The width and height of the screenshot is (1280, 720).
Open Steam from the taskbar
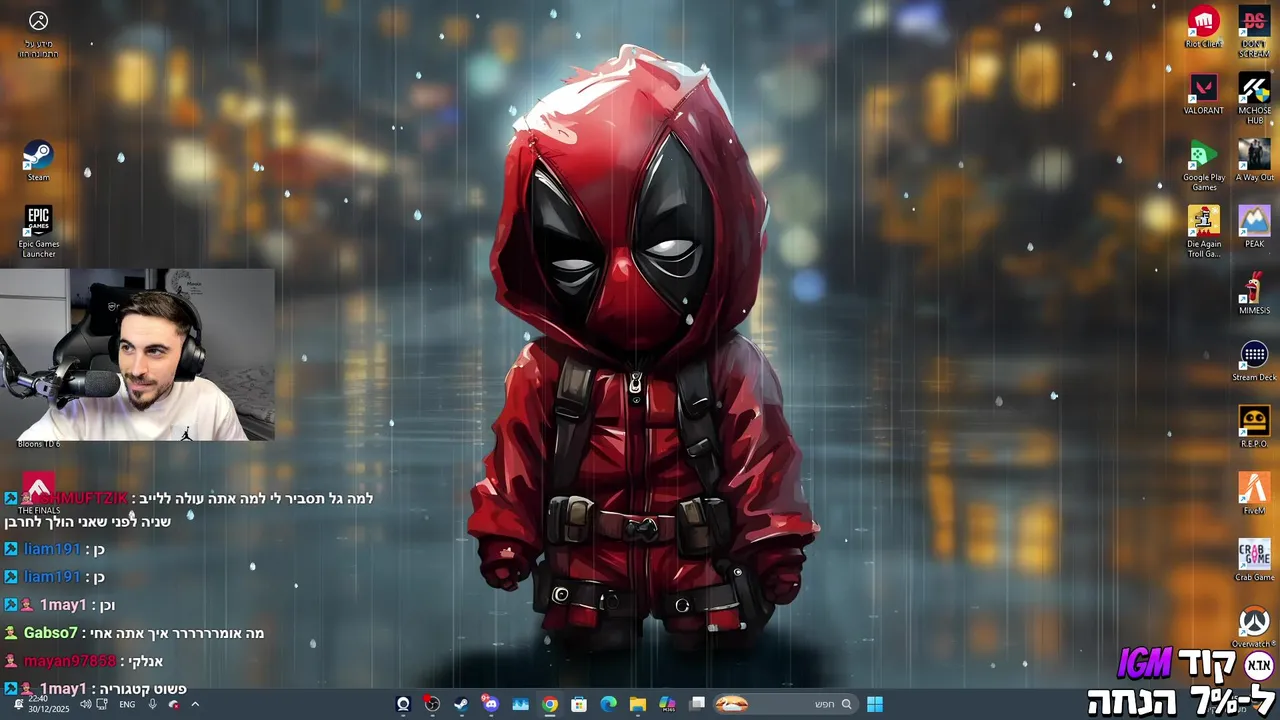(461, 704)
